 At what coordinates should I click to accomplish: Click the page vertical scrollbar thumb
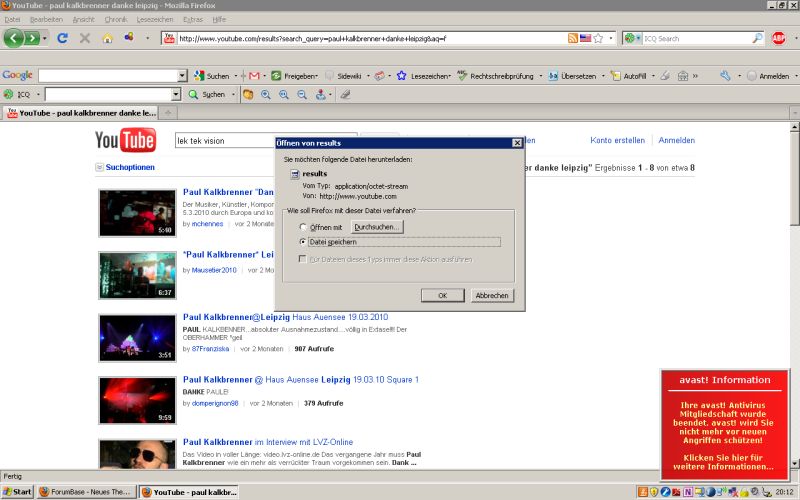tap(795, 178)
